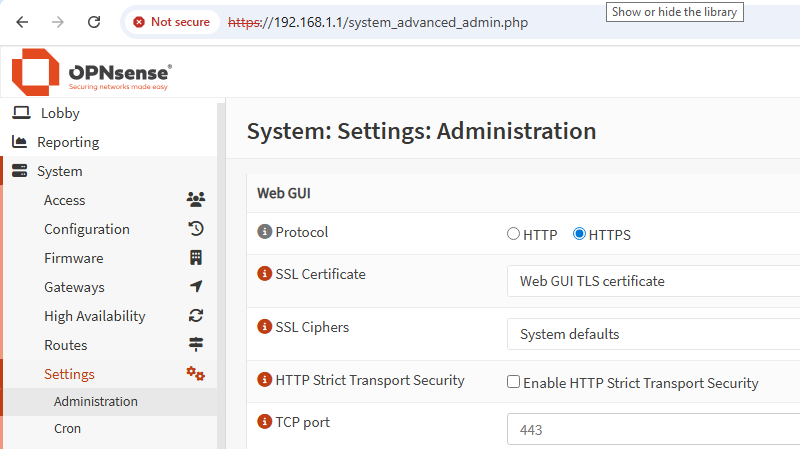800x449 pixels.
Task: Open Firmware submenu
Action: pos(73,258)
